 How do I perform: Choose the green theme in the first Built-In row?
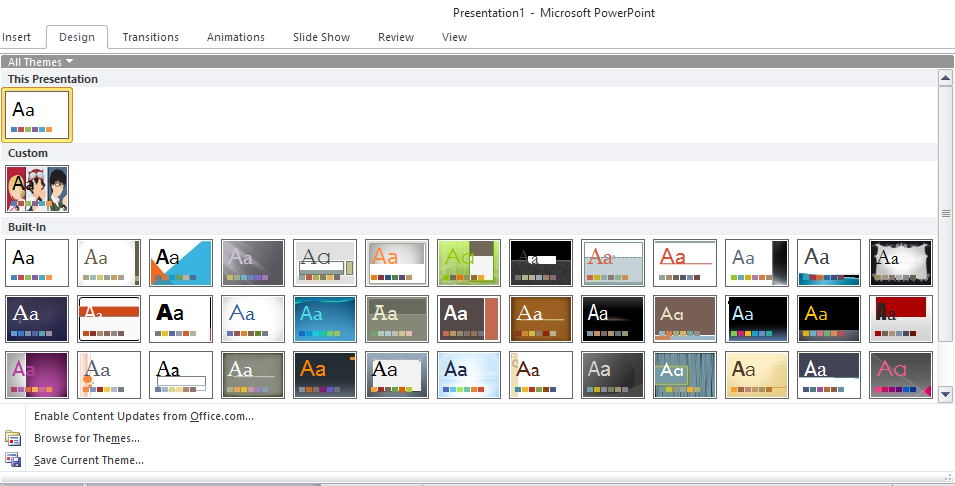click(x=469, y=263)
